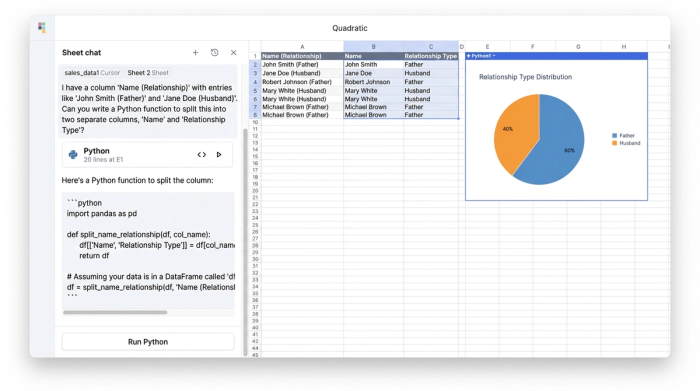
Task: Click cell 'Jane Doe' in column B
Action: tap(373, 73)
